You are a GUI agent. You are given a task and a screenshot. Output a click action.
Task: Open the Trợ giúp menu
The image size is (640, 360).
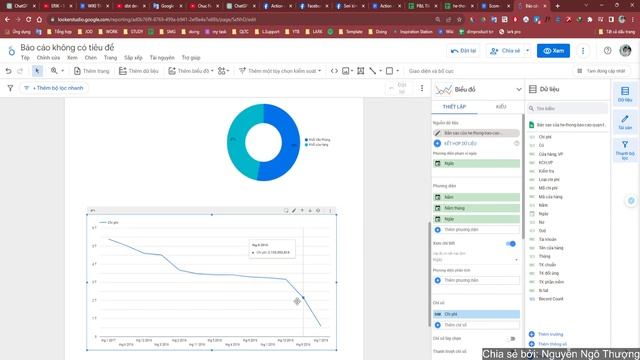(191, 58)
